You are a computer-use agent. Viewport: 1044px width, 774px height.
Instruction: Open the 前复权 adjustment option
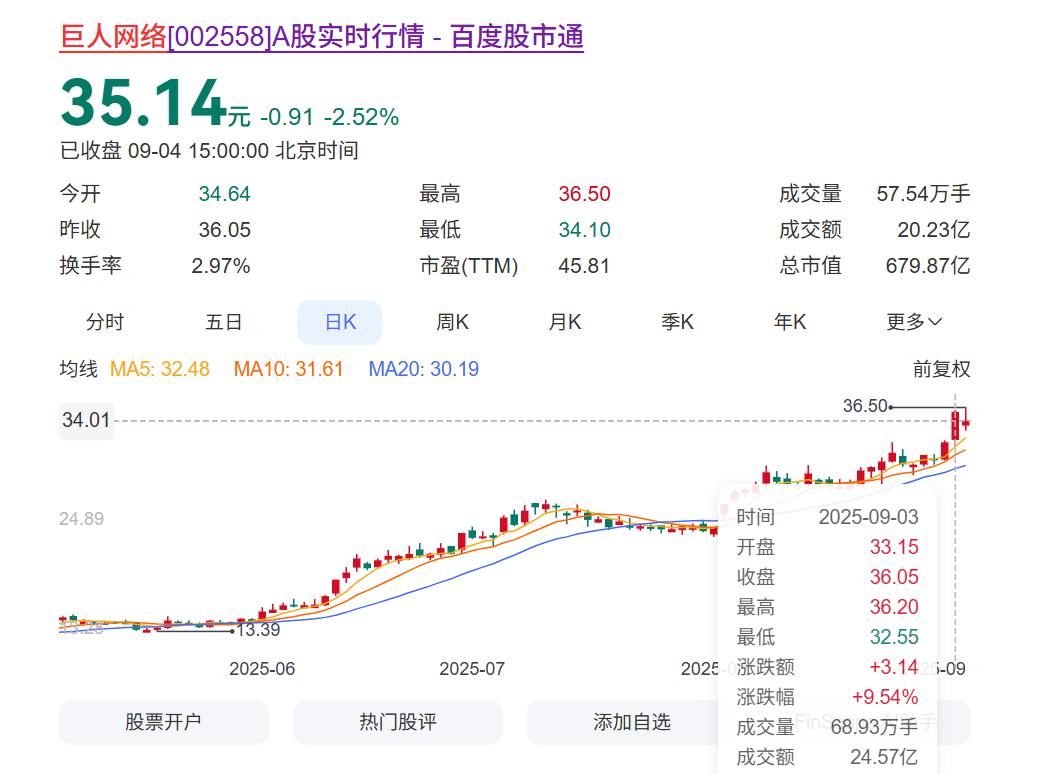click(941, 369)
